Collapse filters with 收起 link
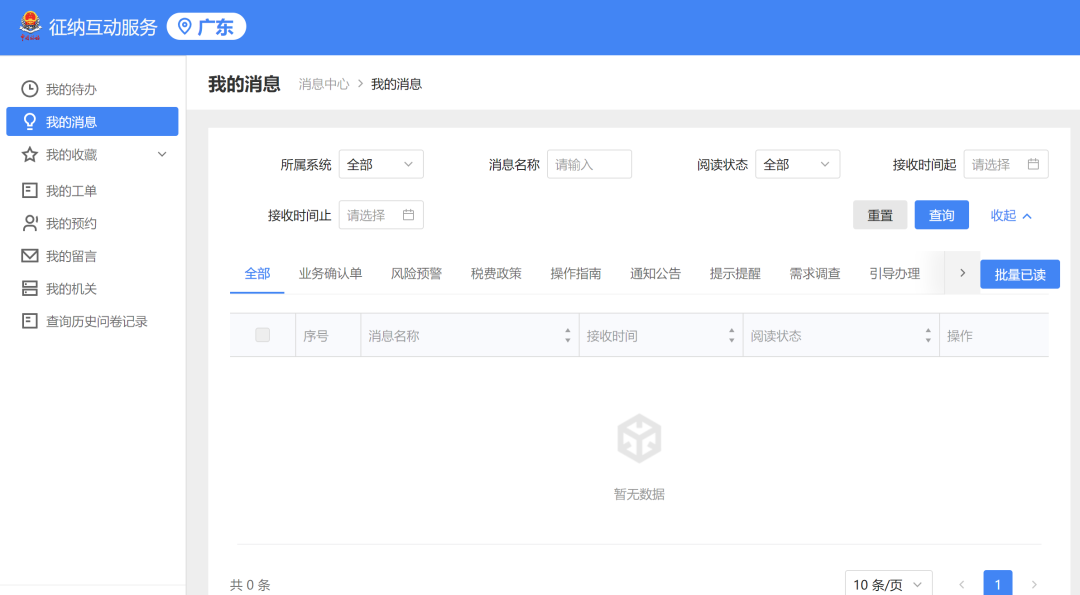This screenshot has height=595, width=1080. [1010, 216]
